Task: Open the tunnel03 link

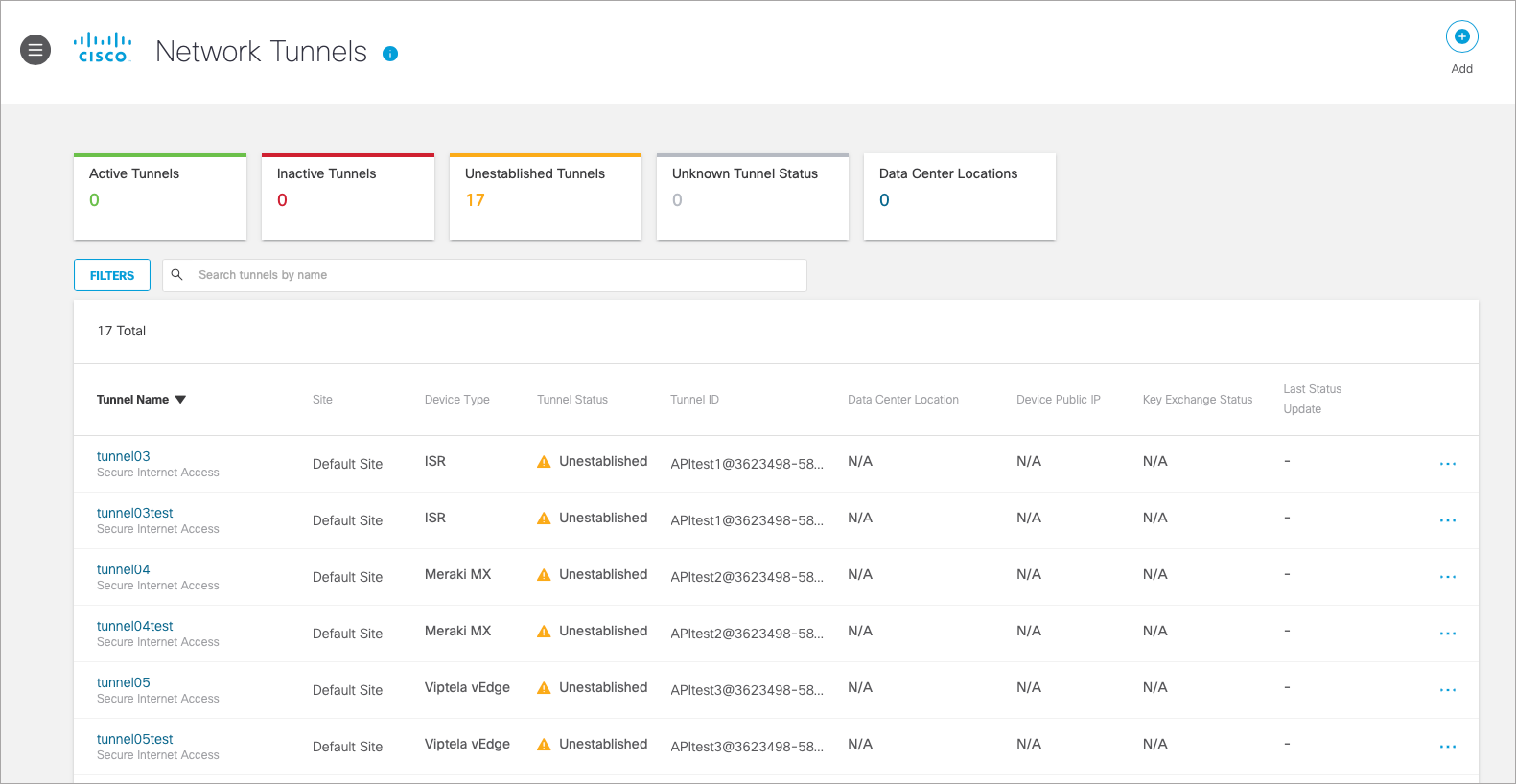Action: [x=123, y=456]
